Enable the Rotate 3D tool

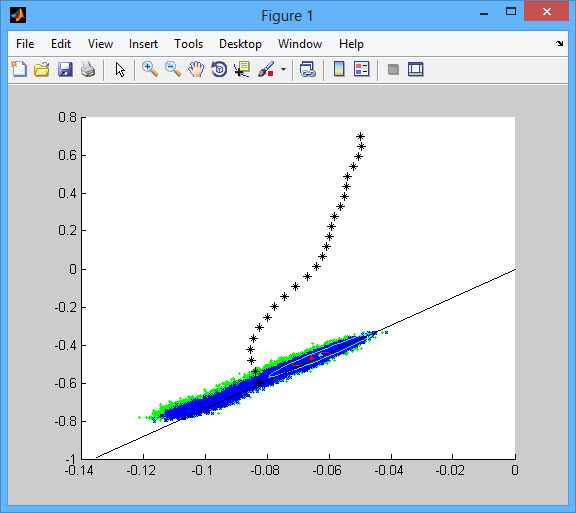219,69
